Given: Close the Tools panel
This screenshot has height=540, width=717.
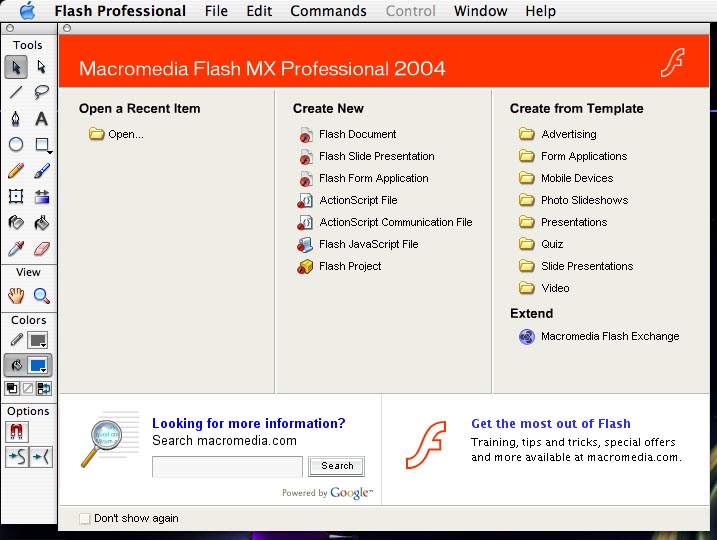Looking at the screenshot, I should (x=10, y=28).
